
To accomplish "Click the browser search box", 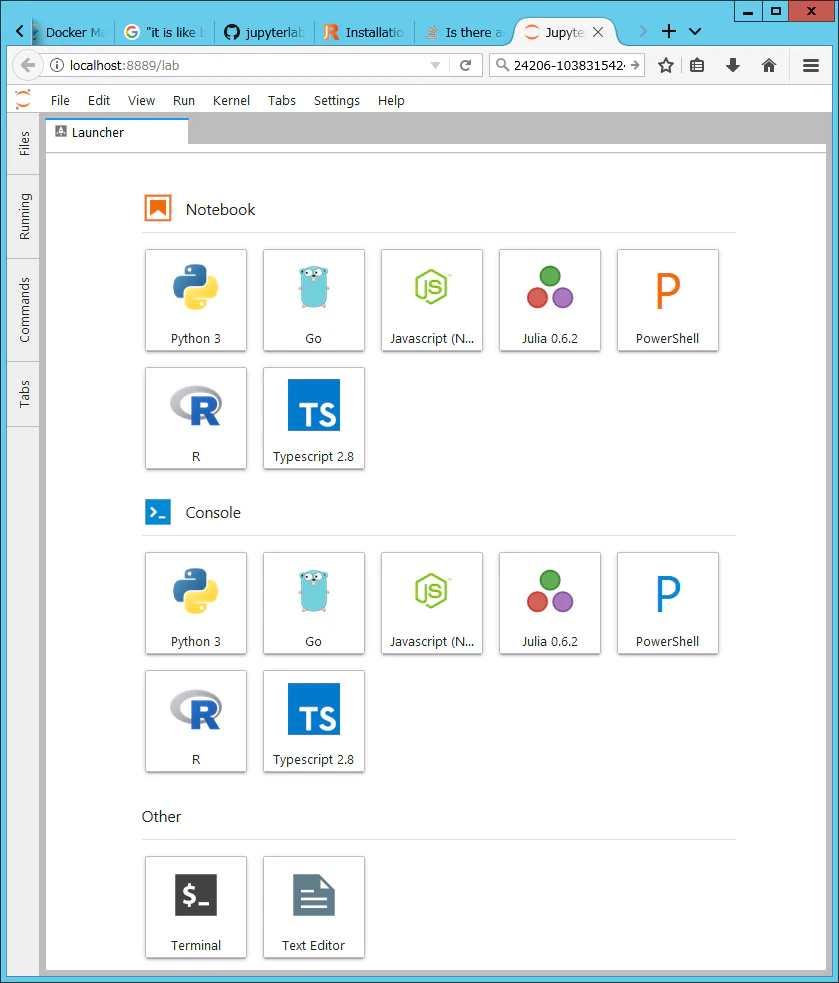I will point(566,65).
